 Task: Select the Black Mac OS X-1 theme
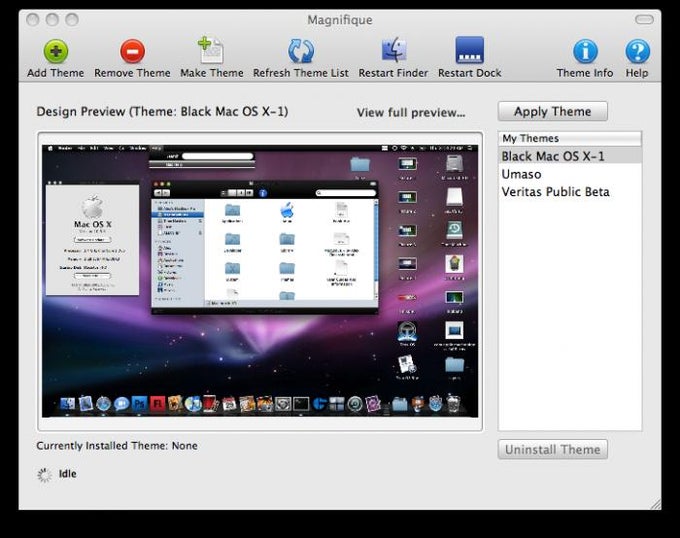pos(570,156)
